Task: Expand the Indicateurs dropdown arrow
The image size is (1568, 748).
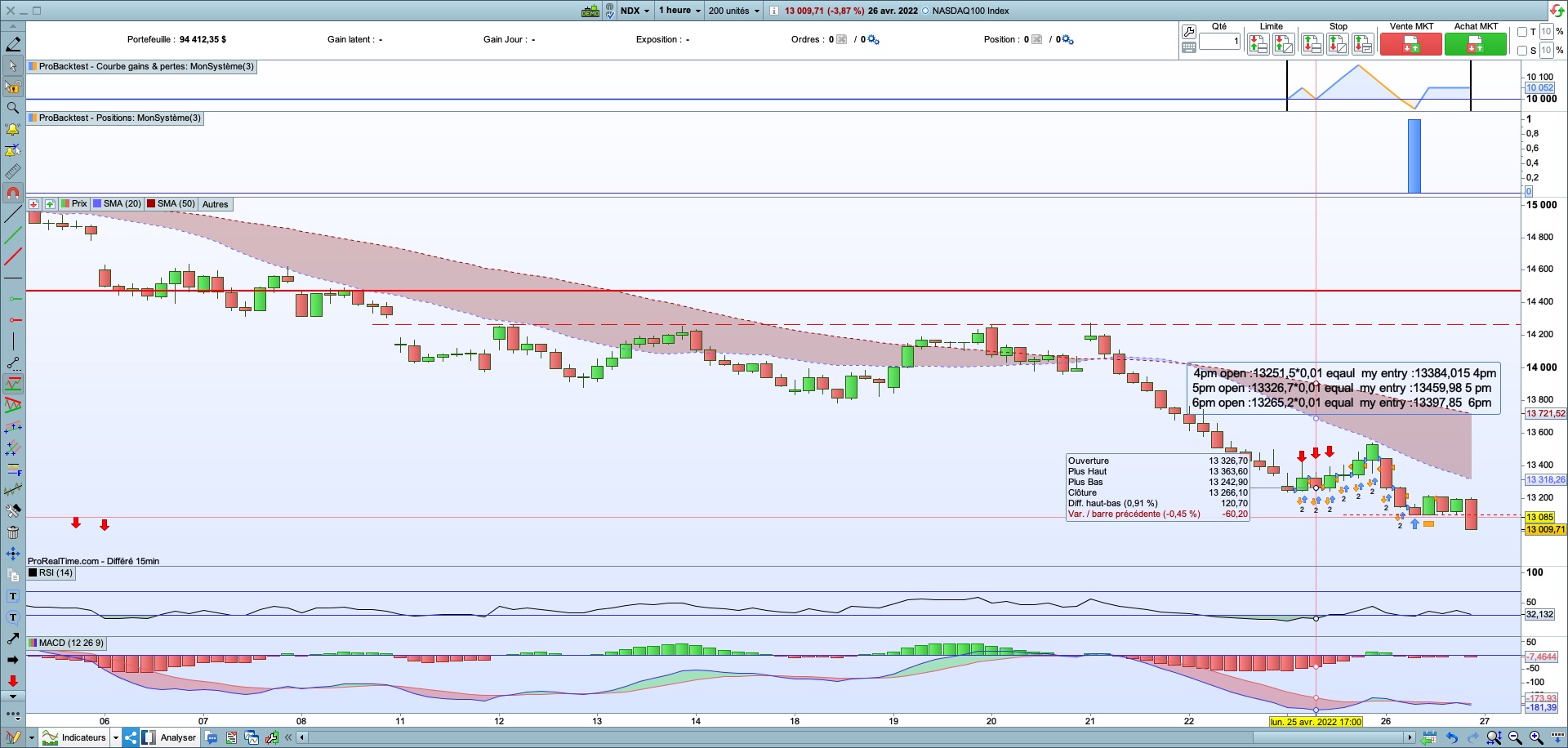Action: coord(116,737)
